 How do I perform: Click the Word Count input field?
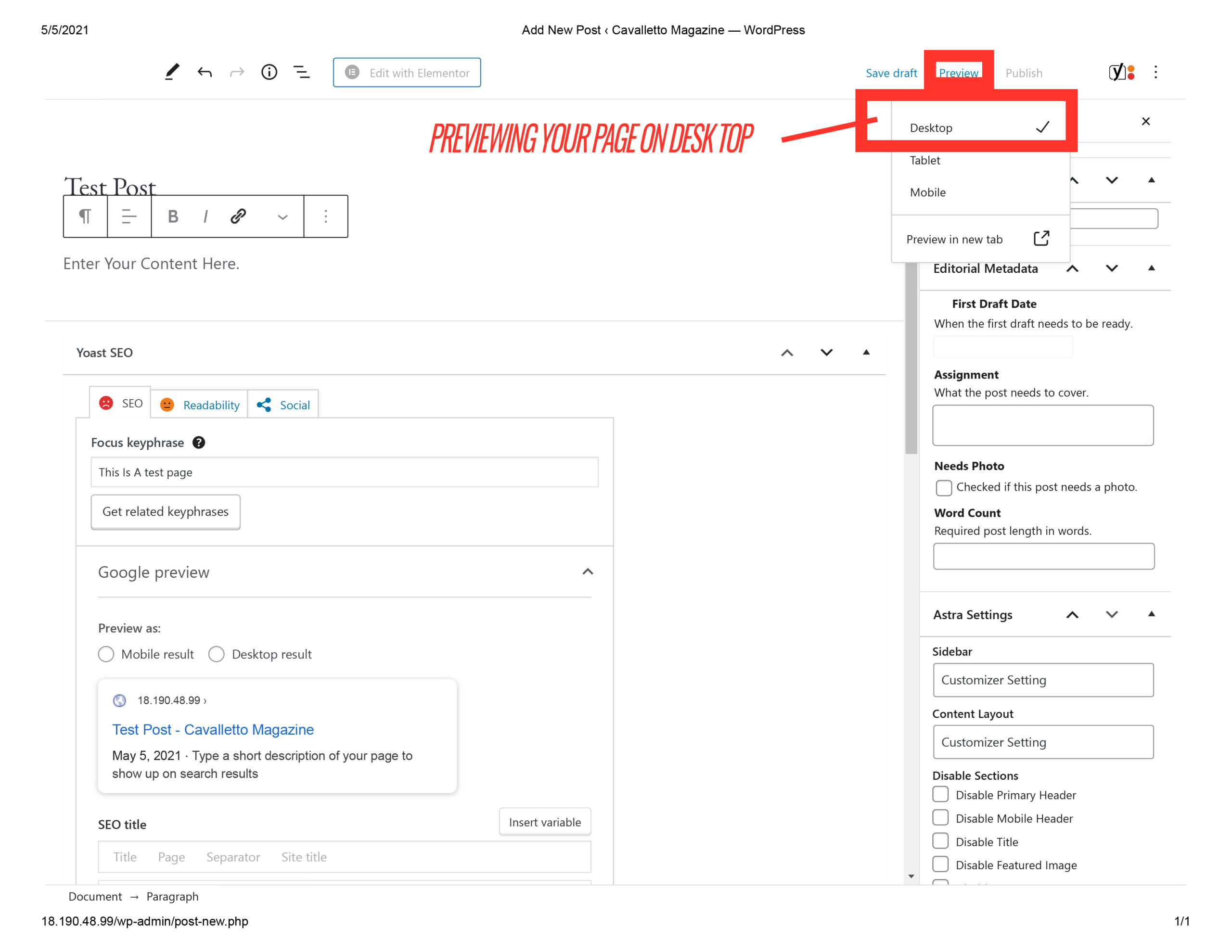(1043, 556)
